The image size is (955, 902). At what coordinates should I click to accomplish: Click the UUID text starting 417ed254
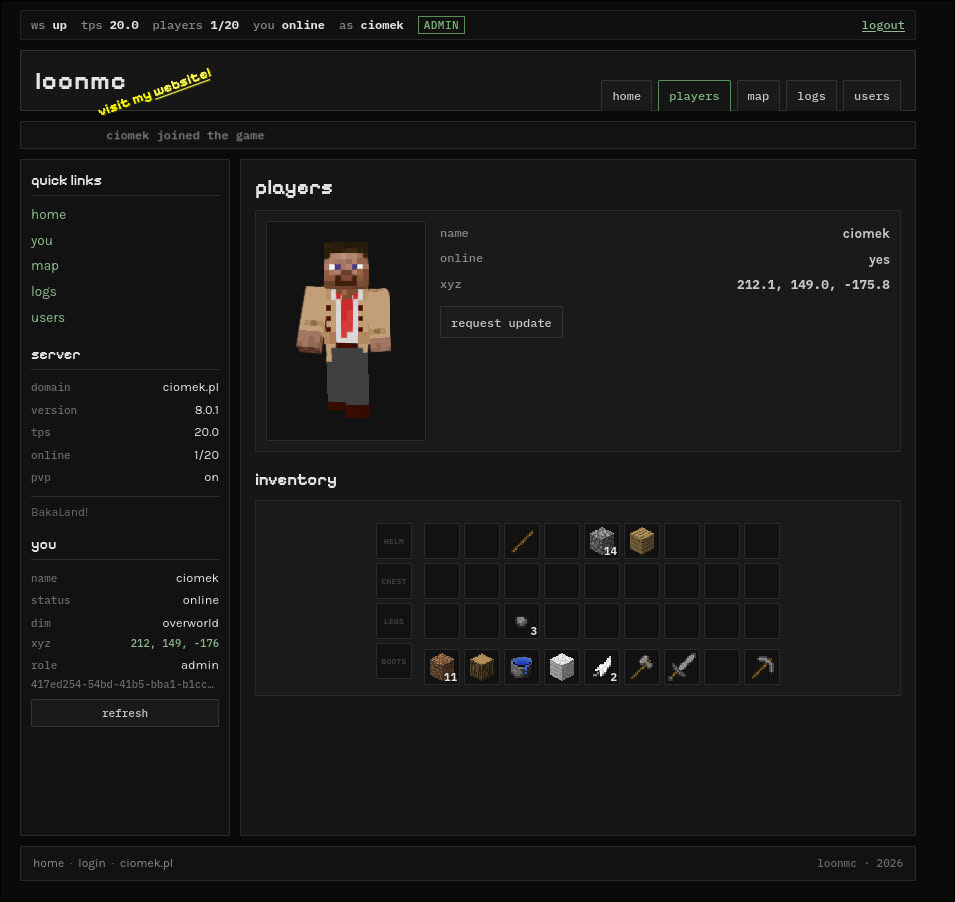[x=122, y=684]
